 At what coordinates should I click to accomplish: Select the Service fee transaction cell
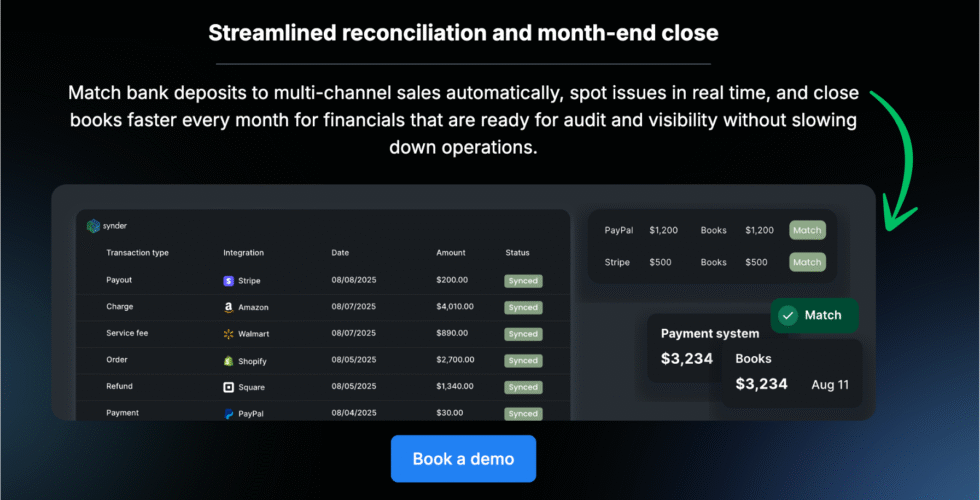(x=127, y=333)
